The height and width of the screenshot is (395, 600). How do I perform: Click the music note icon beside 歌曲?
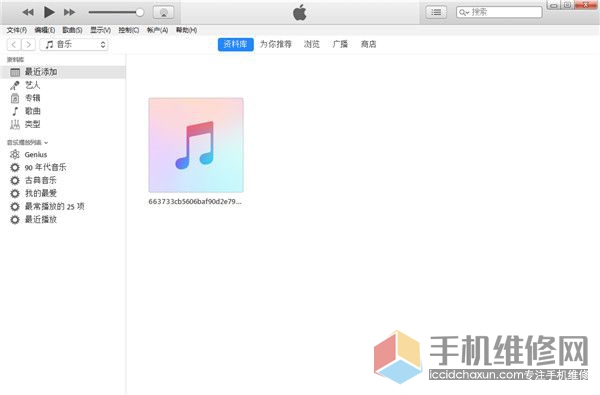pyautogui.click(x=15, y=111)
